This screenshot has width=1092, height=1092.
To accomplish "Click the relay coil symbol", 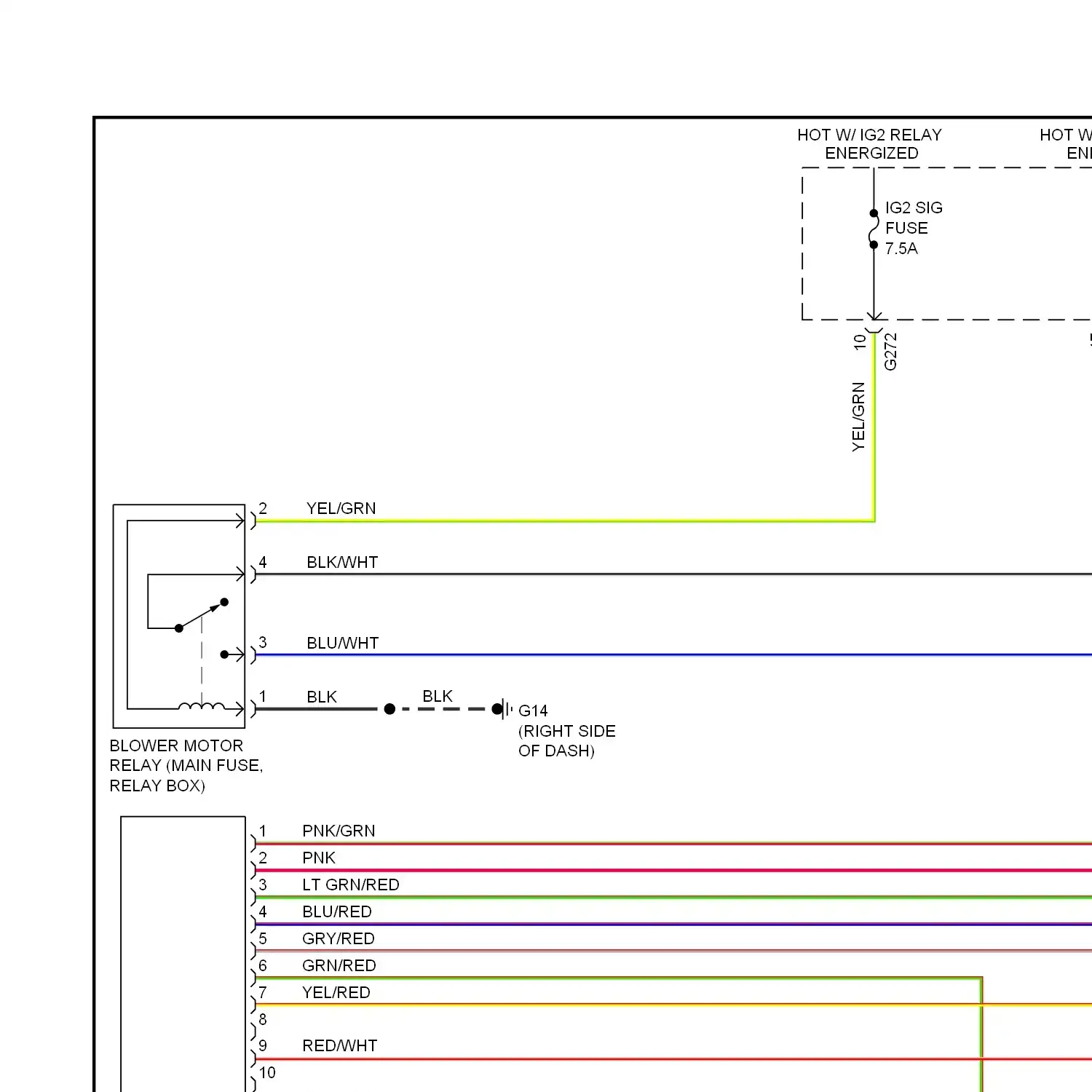I will (202, 705).
